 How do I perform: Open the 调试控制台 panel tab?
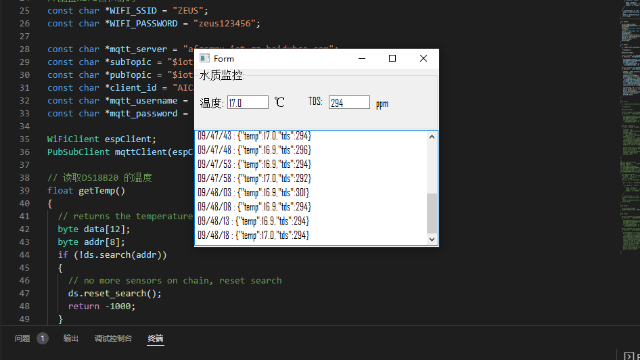click(x=113, y=338)
